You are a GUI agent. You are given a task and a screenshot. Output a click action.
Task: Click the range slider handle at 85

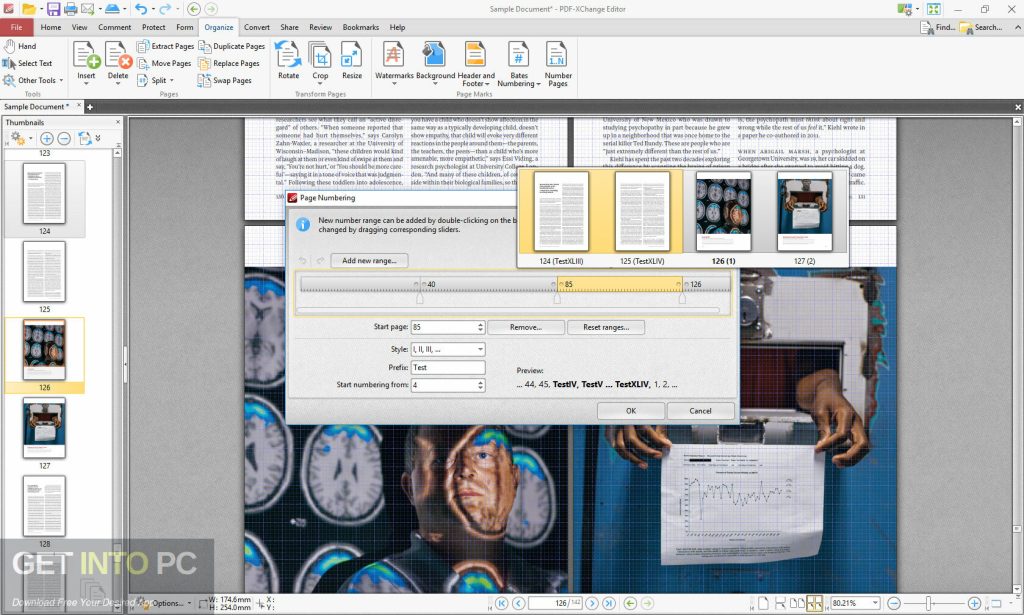point(556,298)
